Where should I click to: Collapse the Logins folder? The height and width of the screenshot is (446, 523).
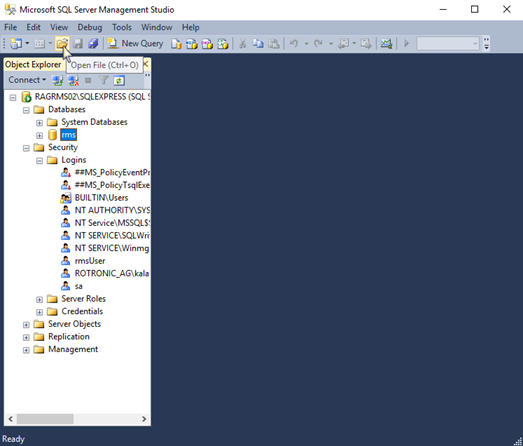point(39,161)
